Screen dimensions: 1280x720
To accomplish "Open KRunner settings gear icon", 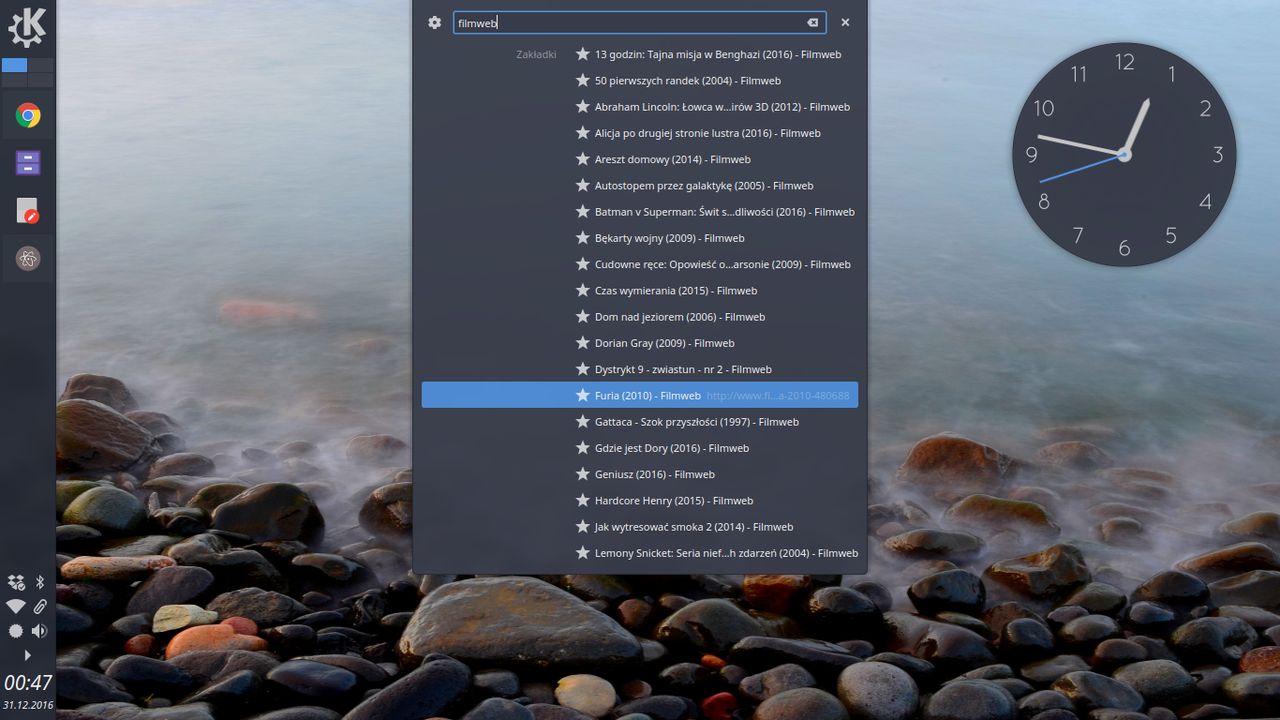I will click(x=434, y=22).
